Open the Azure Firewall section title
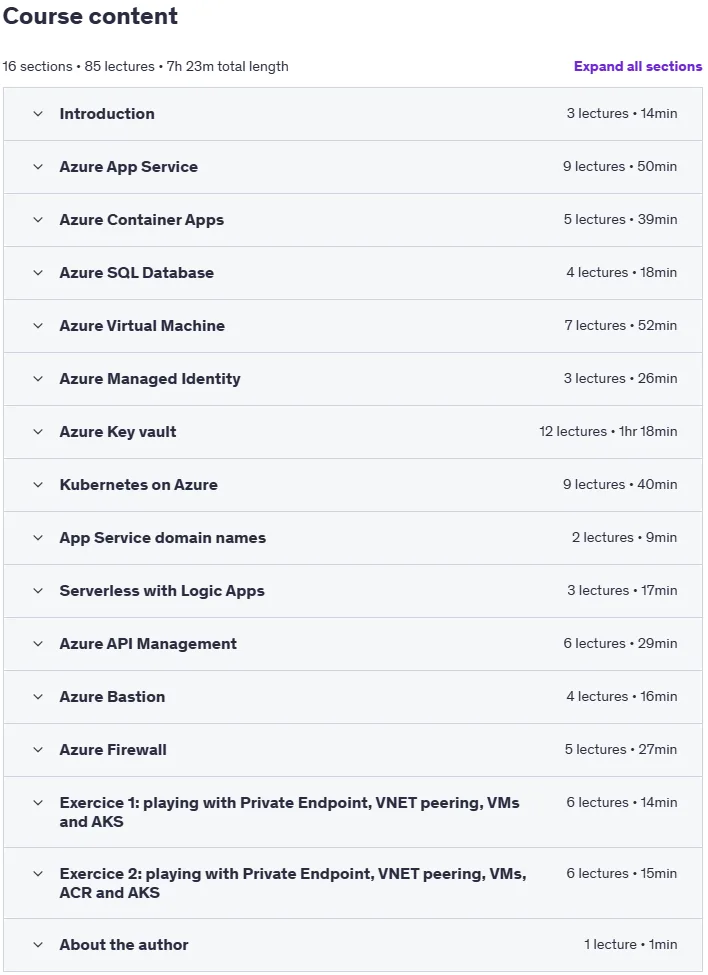 point(113,750)
